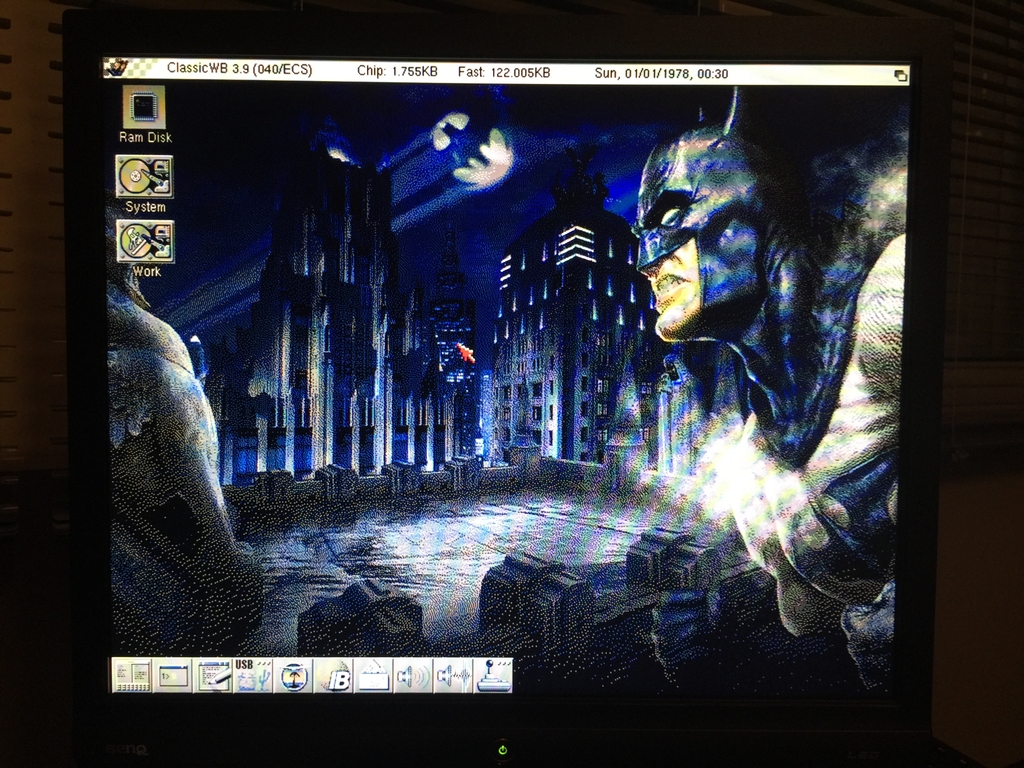Open the Shell CLI prompt dock icon
This screenshot has height=768, width=1024.
(x=173, y=675)
